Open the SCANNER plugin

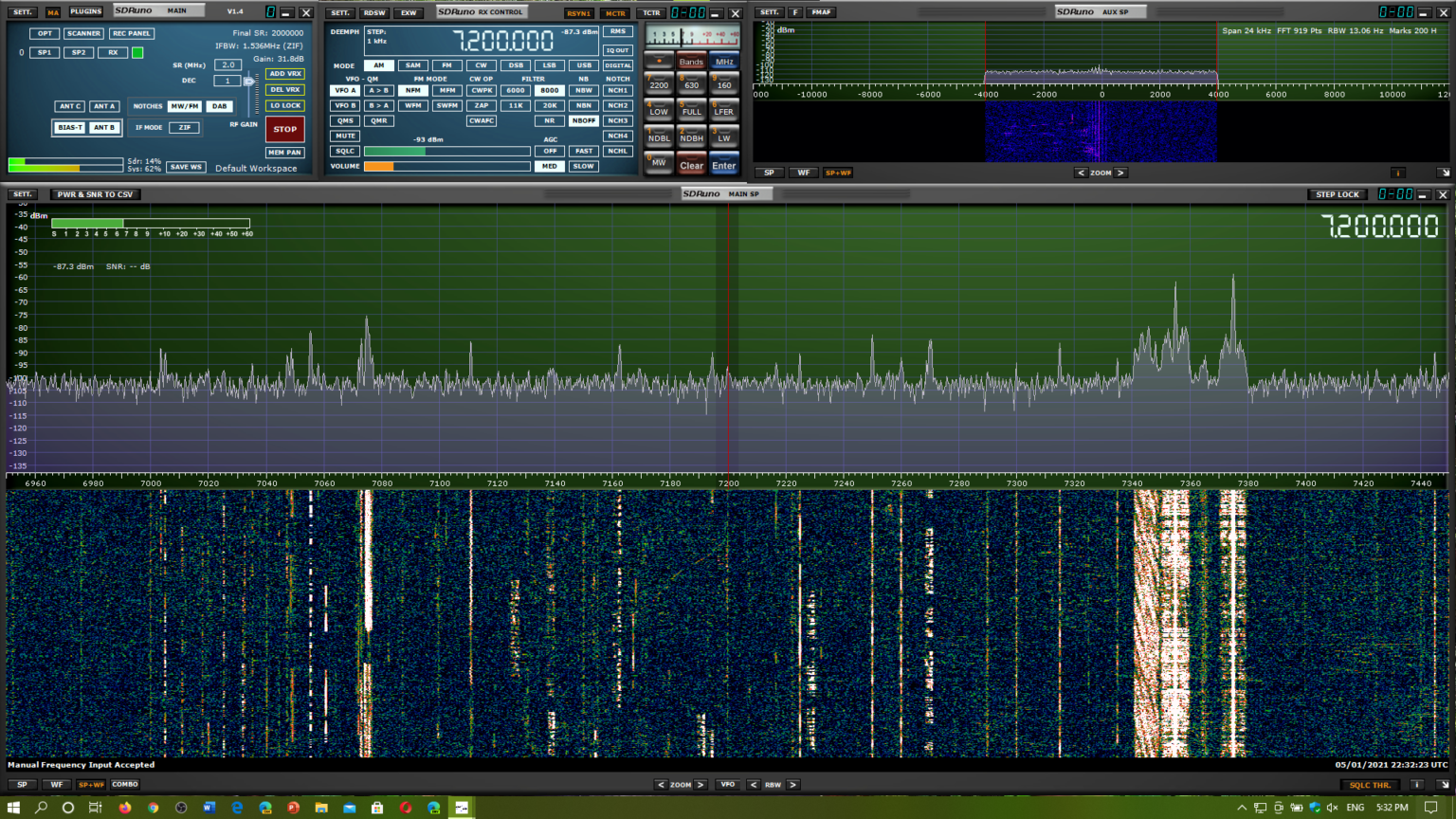pos(83,33)
